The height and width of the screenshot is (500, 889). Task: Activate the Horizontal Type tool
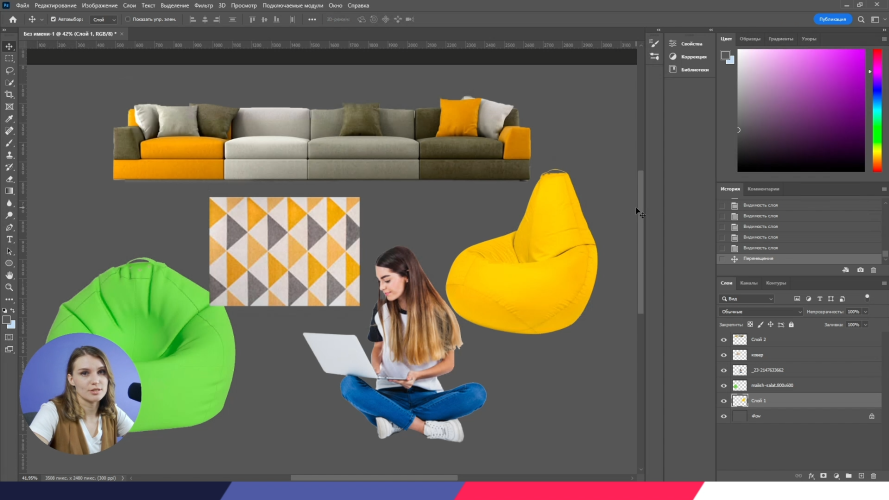coord(9,239)
